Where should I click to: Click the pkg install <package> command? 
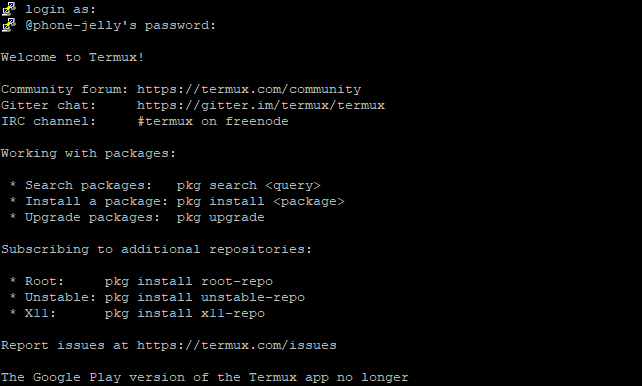coord(260,201)
